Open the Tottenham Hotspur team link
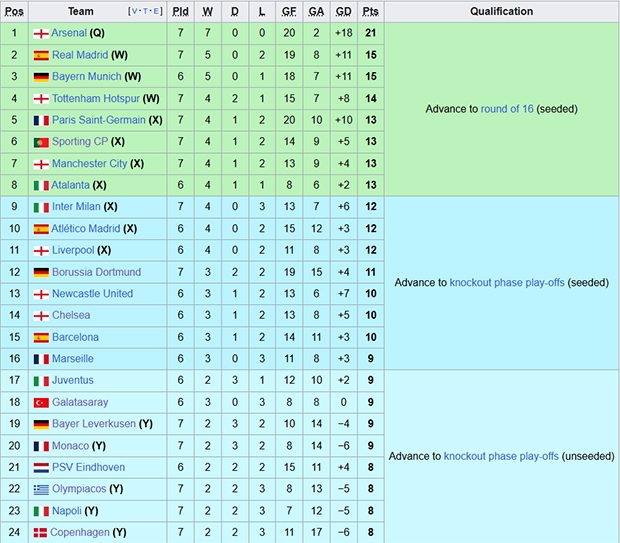 tap(96, 98)
